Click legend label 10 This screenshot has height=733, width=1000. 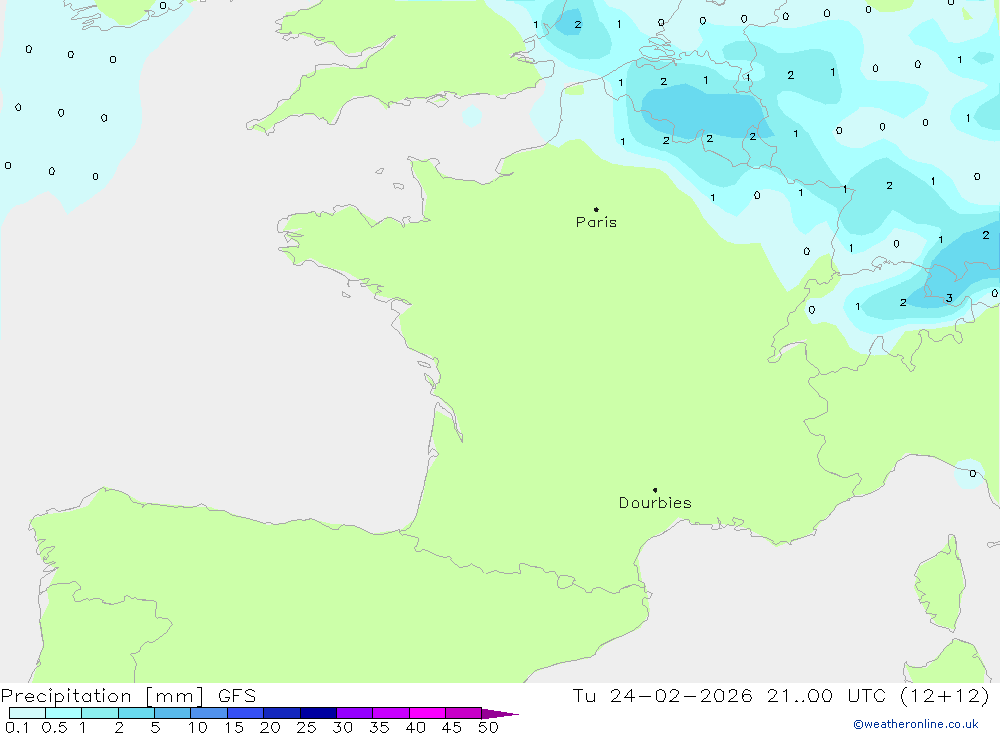pos(198,727)
